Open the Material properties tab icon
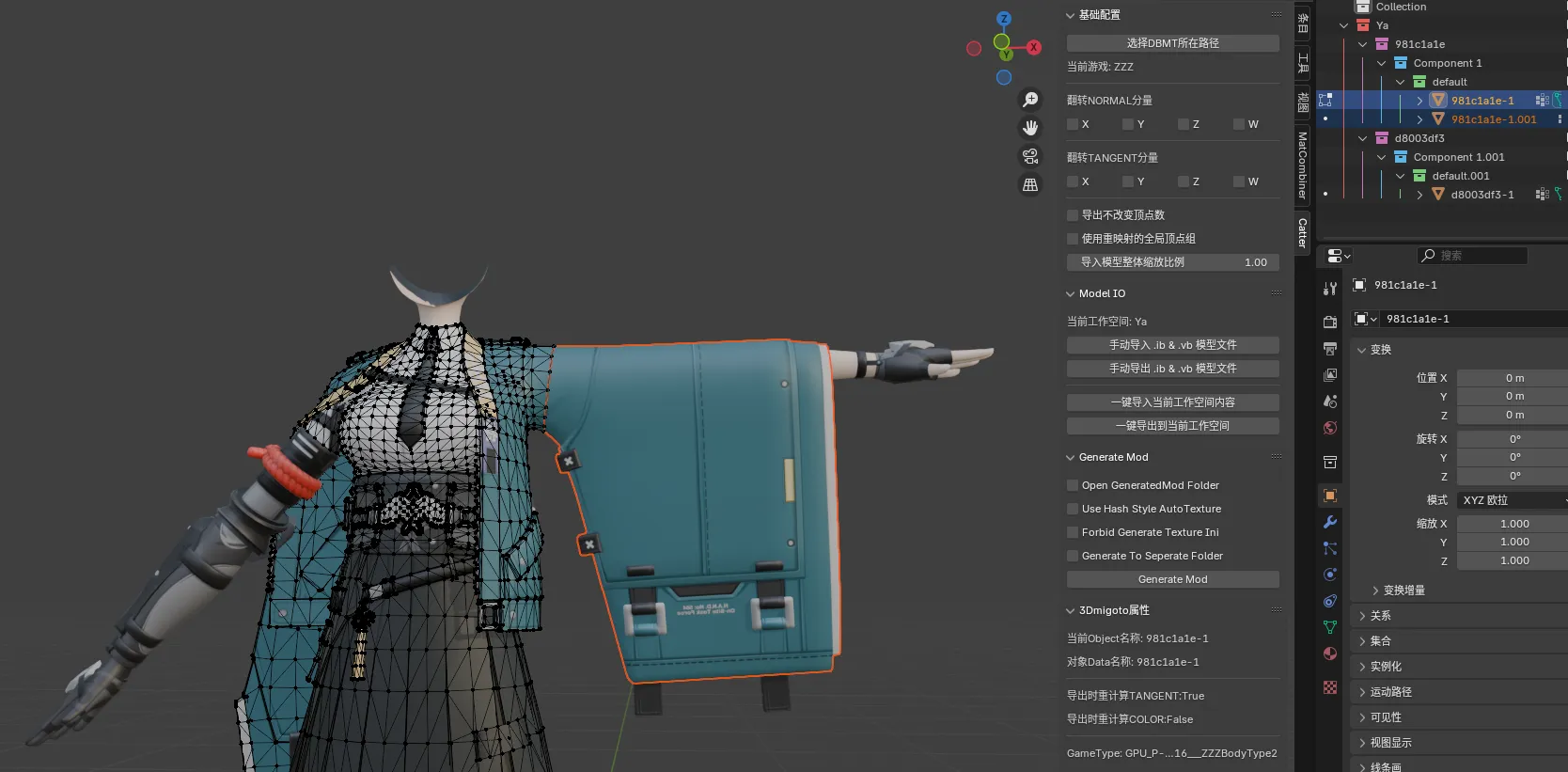The height and width of the screenshot is (772, 1568). (x=1330, y=654)
